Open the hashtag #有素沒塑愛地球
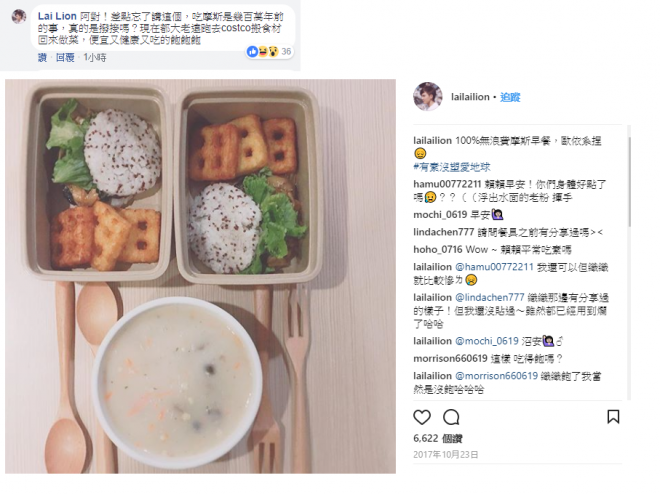The width and height of the screenshot is (660, 494). click(452, 167)
